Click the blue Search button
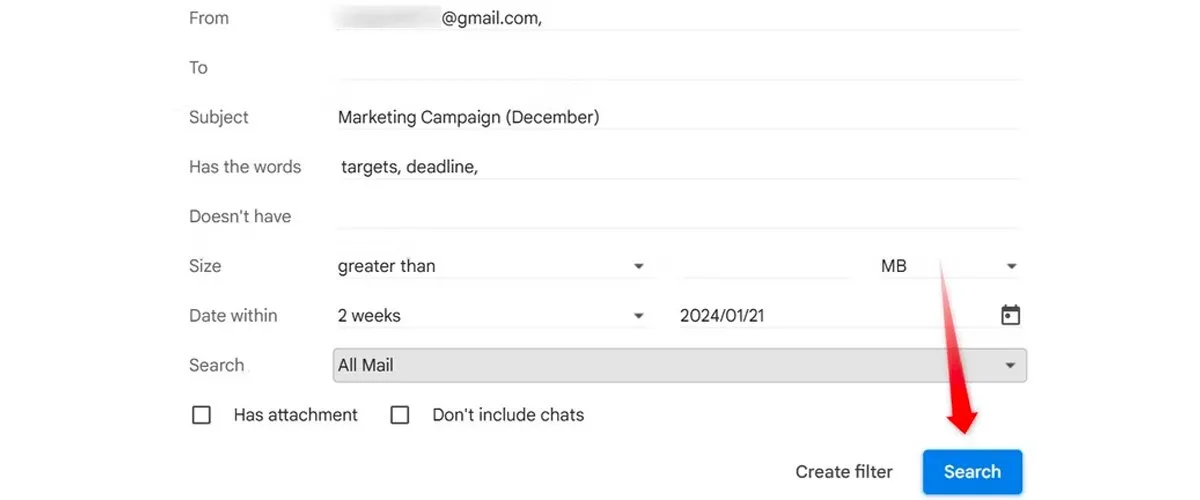Viewport: 1200px width, 500px height. tap(972, 472)
